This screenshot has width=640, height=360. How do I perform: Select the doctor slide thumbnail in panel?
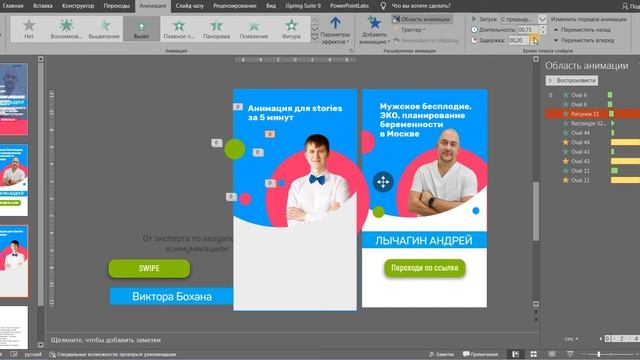(x=14, y=180)
